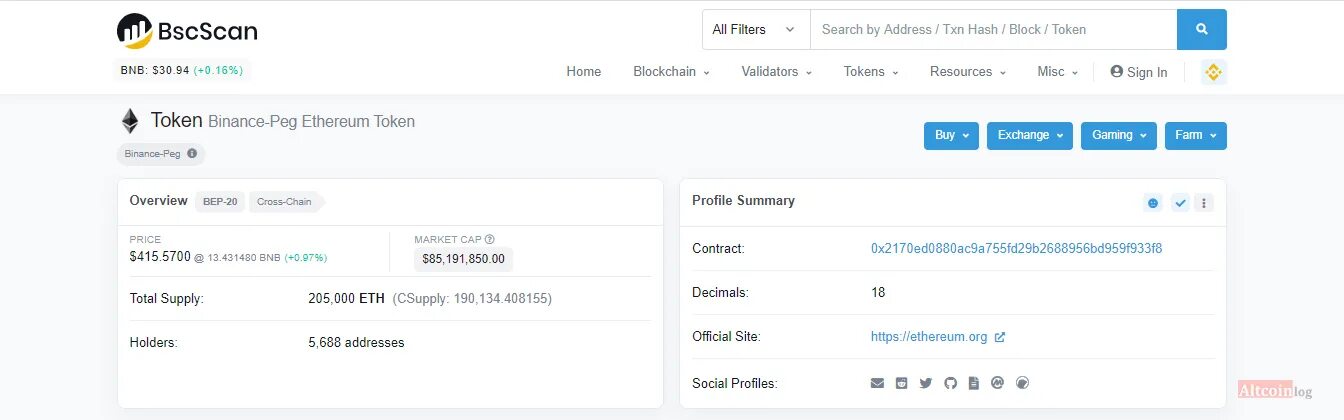
Task: Open the Validators menu
Action: (x=776, y=72)
